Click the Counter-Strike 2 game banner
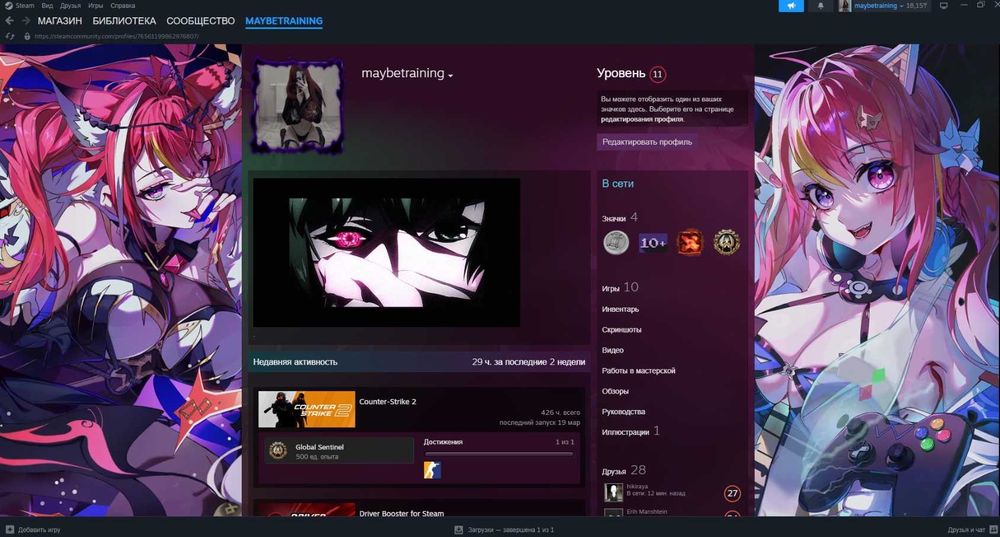1000x537 pixels. [307, 409]
